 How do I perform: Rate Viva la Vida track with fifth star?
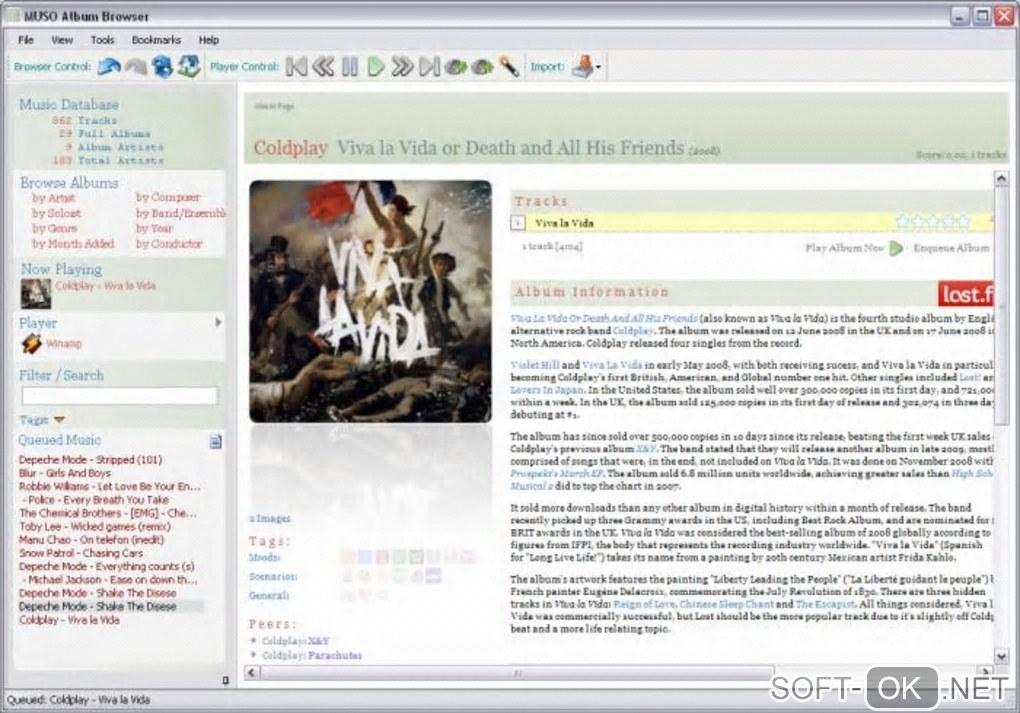963,222
